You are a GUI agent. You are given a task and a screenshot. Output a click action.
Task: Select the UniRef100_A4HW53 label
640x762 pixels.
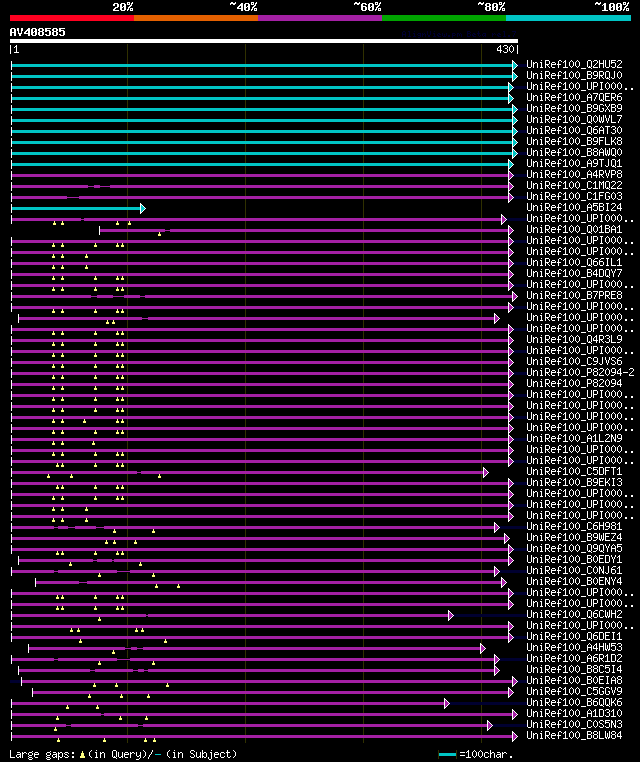(x=574, y=648)
